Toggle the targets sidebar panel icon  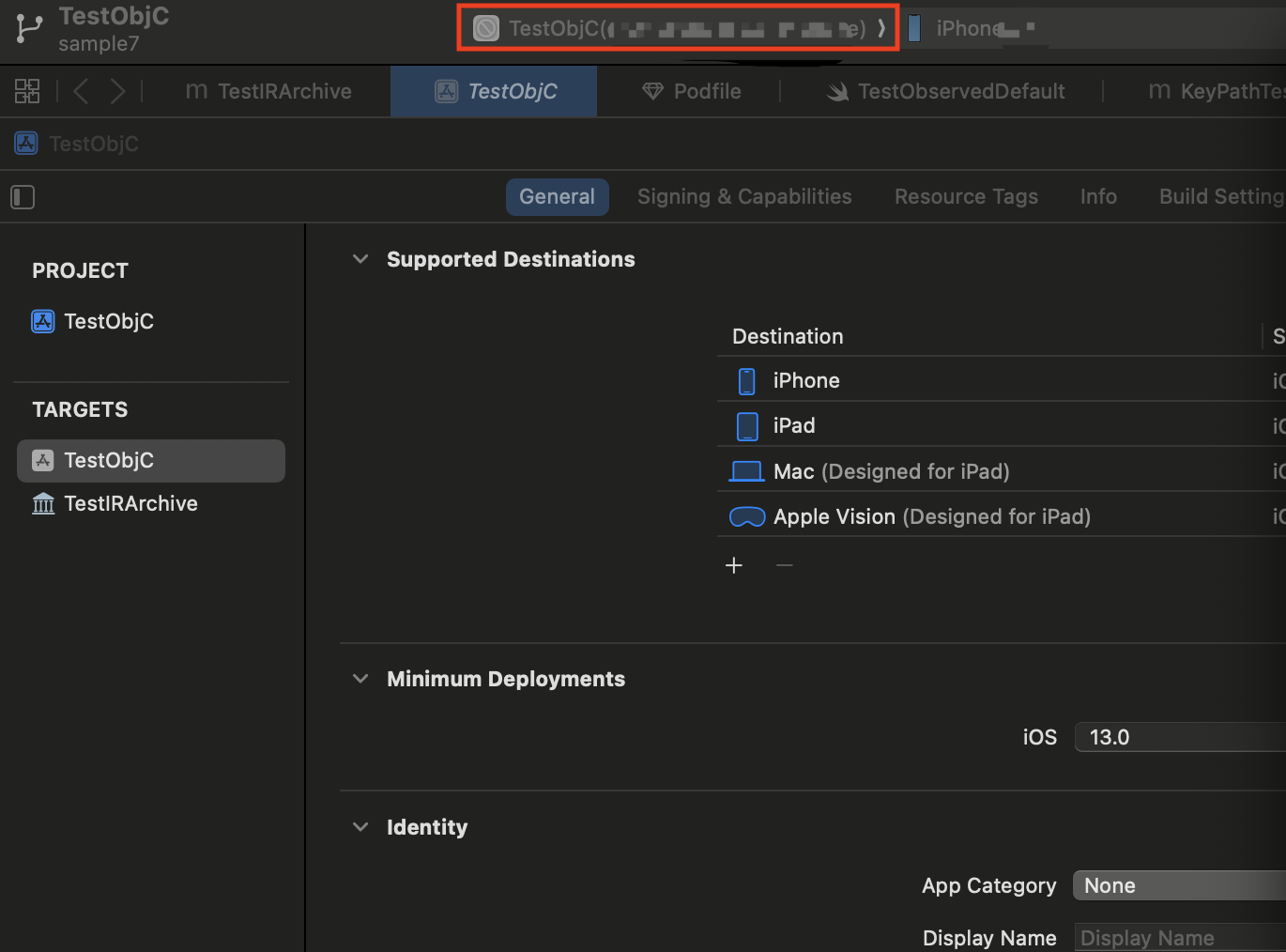[23, 197]
